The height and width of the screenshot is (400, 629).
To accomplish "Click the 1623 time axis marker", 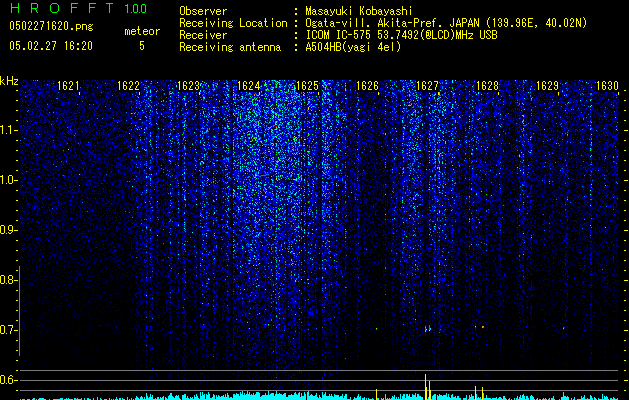I will (189, 86).
